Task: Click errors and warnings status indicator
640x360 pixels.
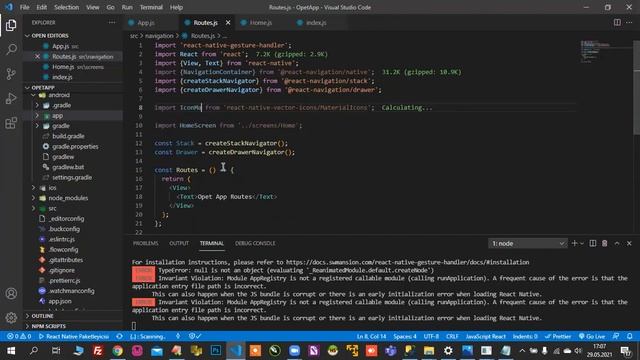Action: point(19,336)
